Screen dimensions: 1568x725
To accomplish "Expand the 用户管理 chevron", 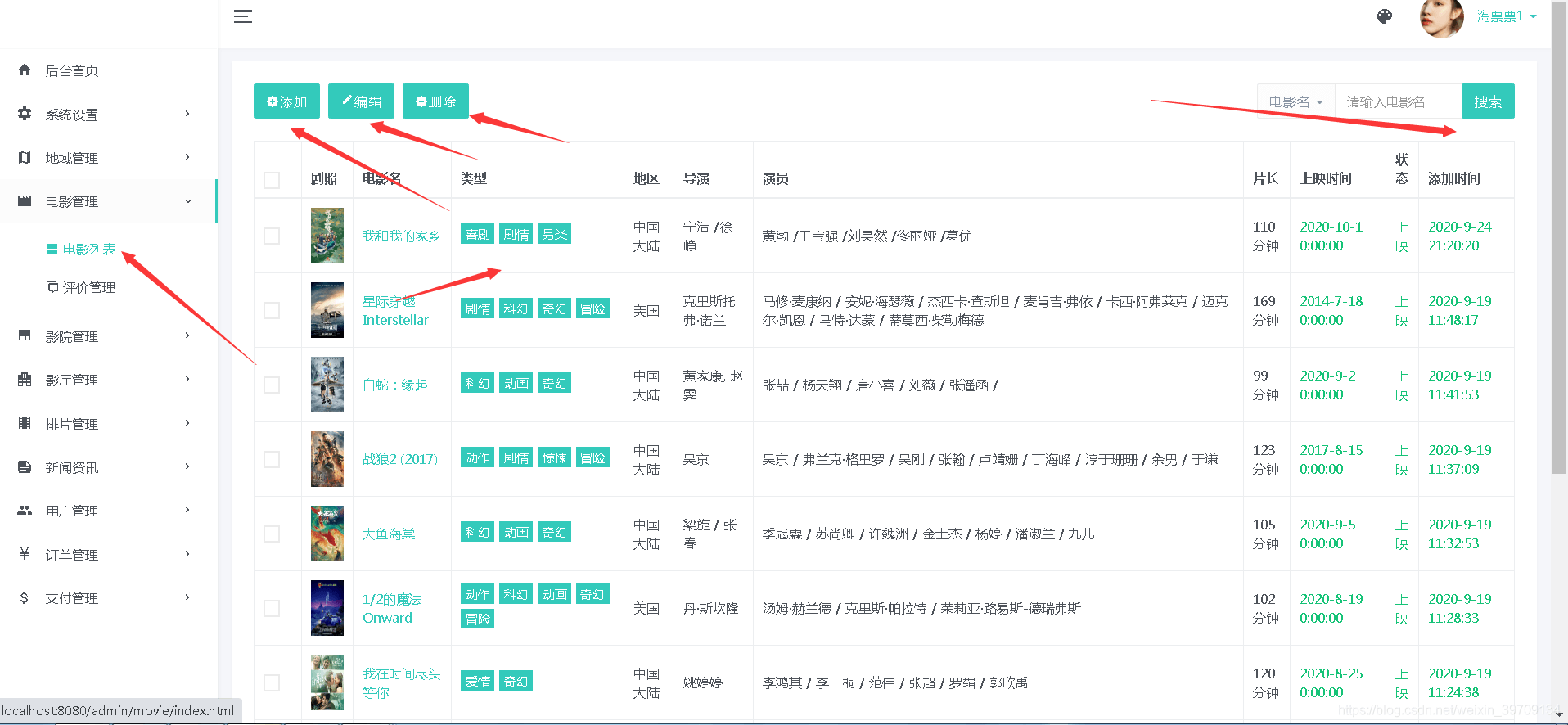I will 187,510.
